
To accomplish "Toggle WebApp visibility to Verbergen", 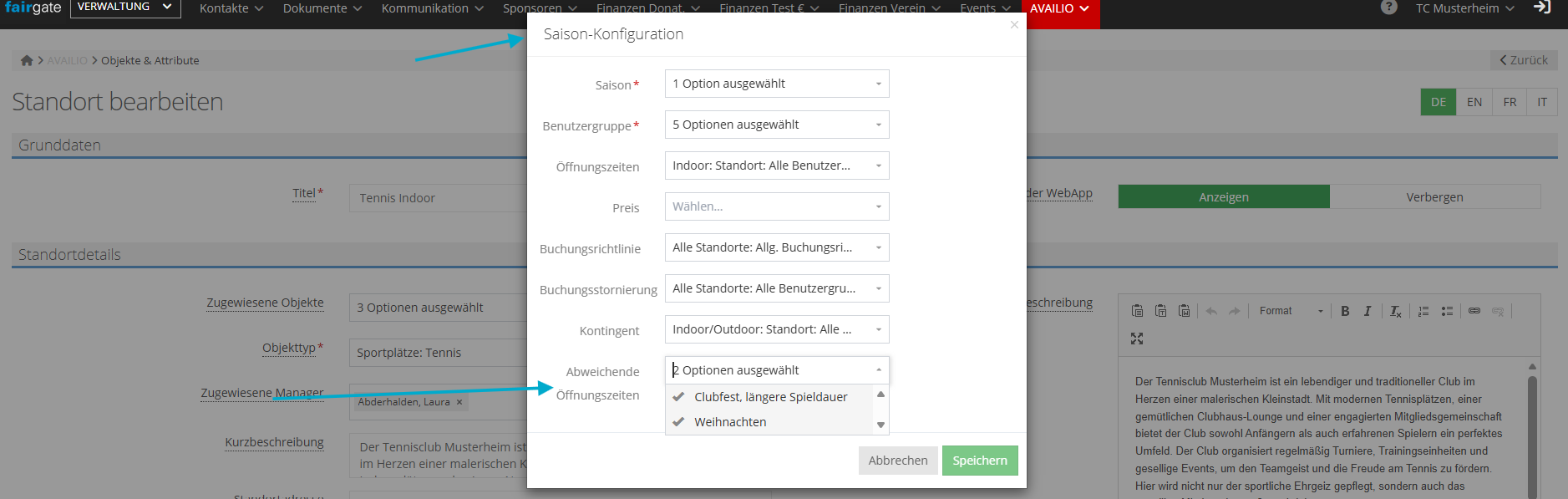I will [x=1434, y=197].
